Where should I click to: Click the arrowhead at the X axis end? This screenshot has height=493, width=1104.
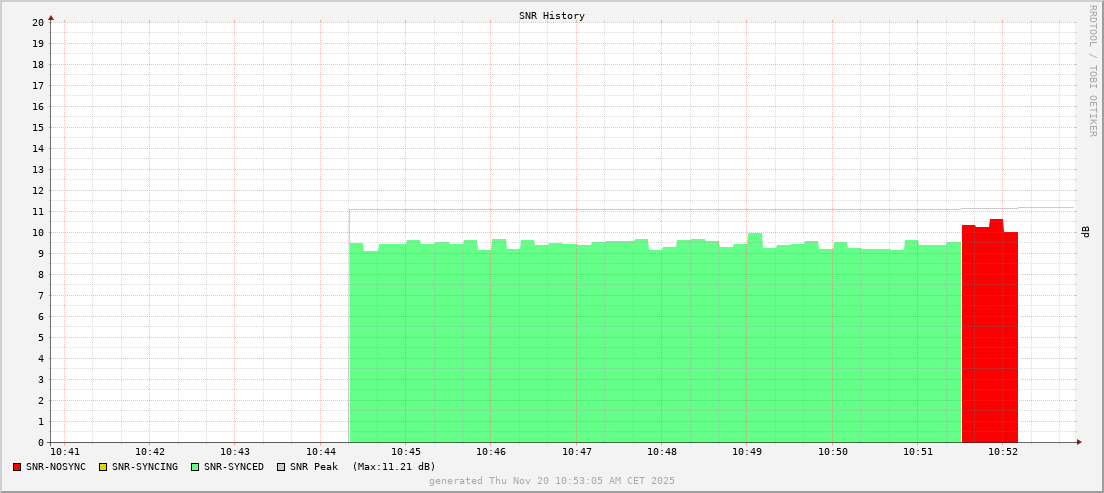pyautogui.click(x=1079, y=442)
